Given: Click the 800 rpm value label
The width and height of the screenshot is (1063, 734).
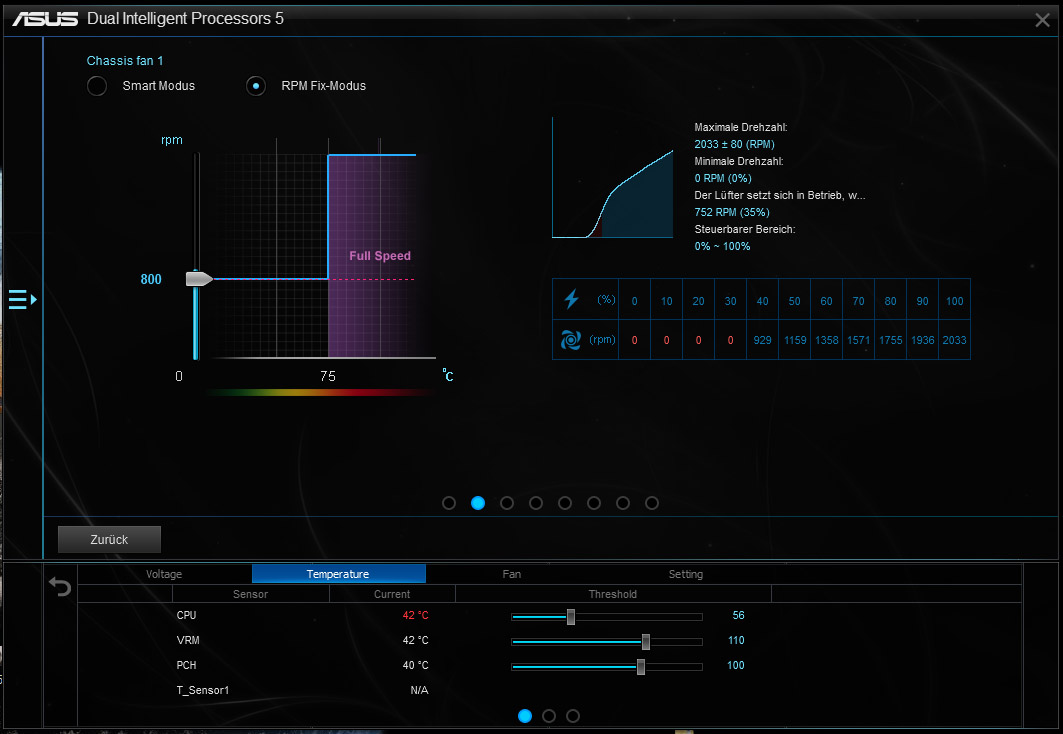Looking at the screenshot, I should pyautogui.click(x=151, y=279).
